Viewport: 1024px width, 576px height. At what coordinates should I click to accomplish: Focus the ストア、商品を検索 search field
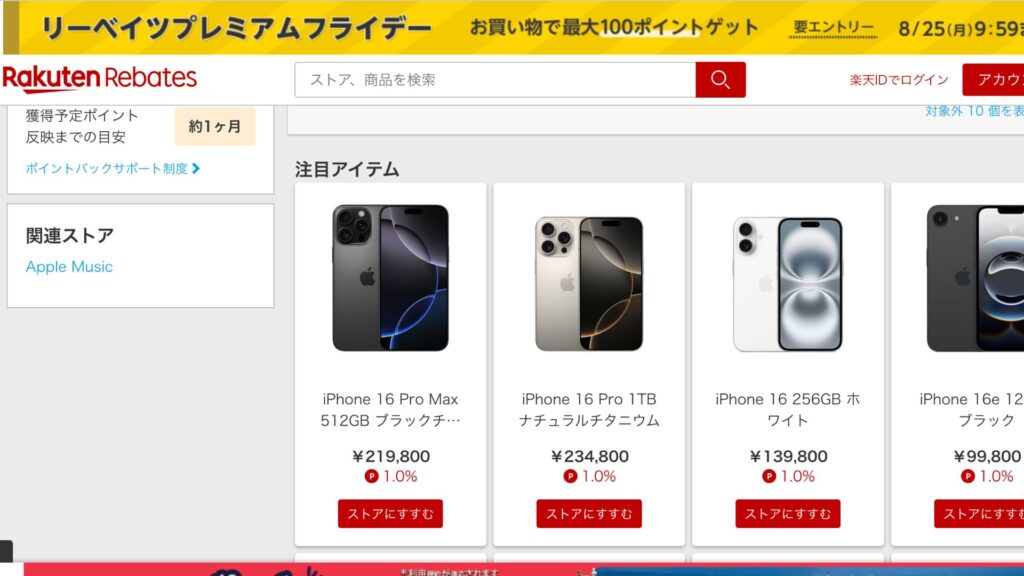[x=495, y=80]
